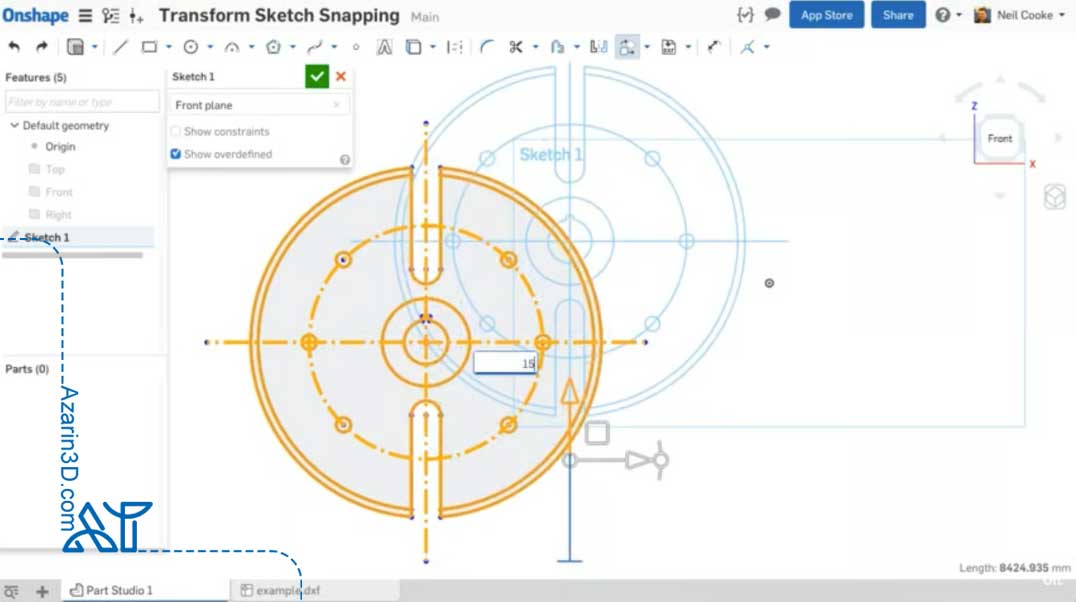Viewport: 1076px width, 602px height.
Task: Toggle the Construction geometry tool
Action: coord(454,47)
